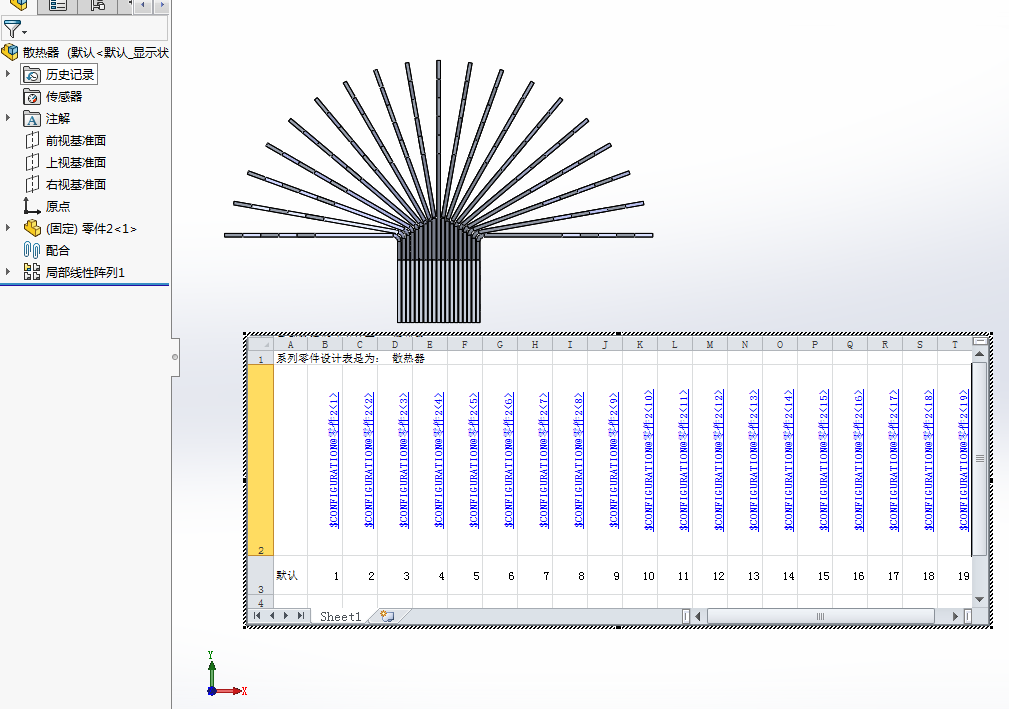Click the horizontal scrollbar right arrow
Screen dimensions: 1009x709
point(955,616)
